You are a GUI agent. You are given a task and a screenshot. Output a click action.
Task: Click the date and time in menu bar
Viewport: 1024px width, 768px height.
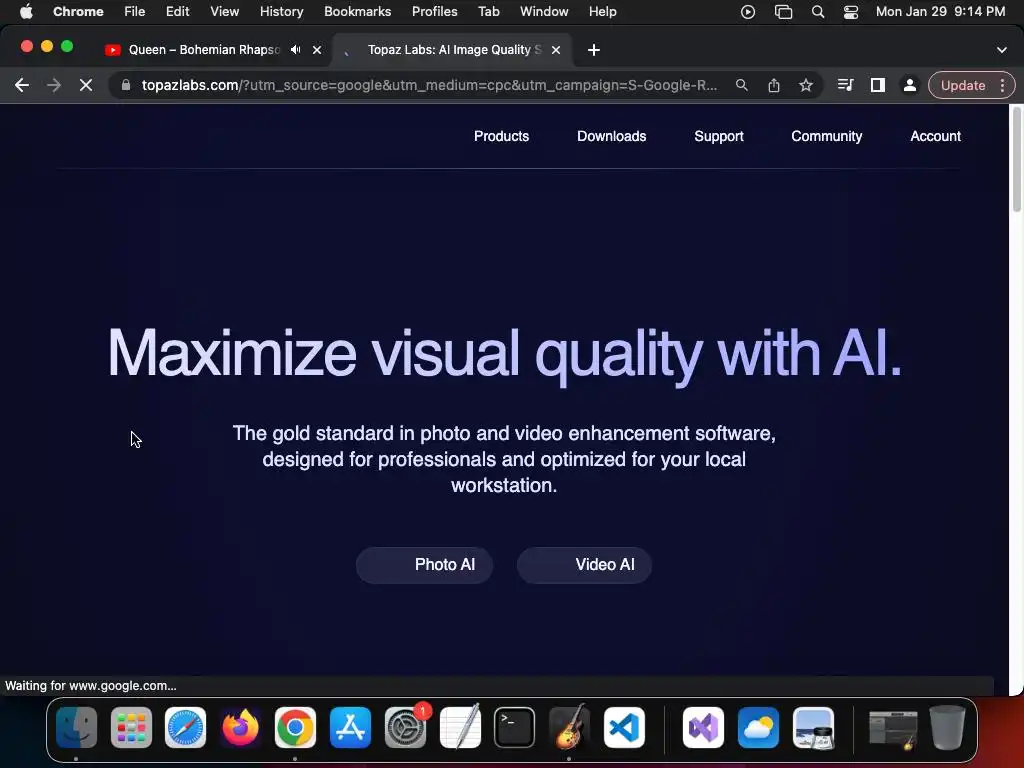point(940,11)
